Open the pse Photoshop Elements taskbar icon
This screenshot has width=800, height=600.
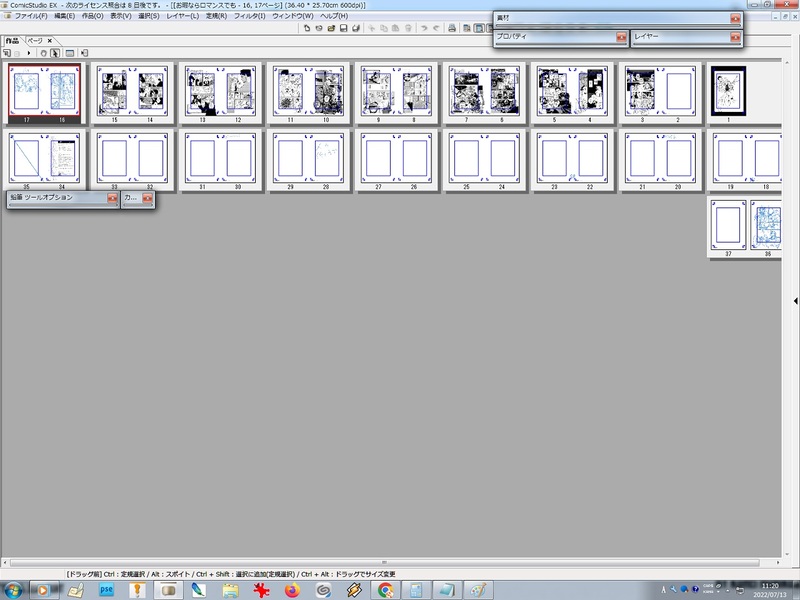click(x=106, y=590)
